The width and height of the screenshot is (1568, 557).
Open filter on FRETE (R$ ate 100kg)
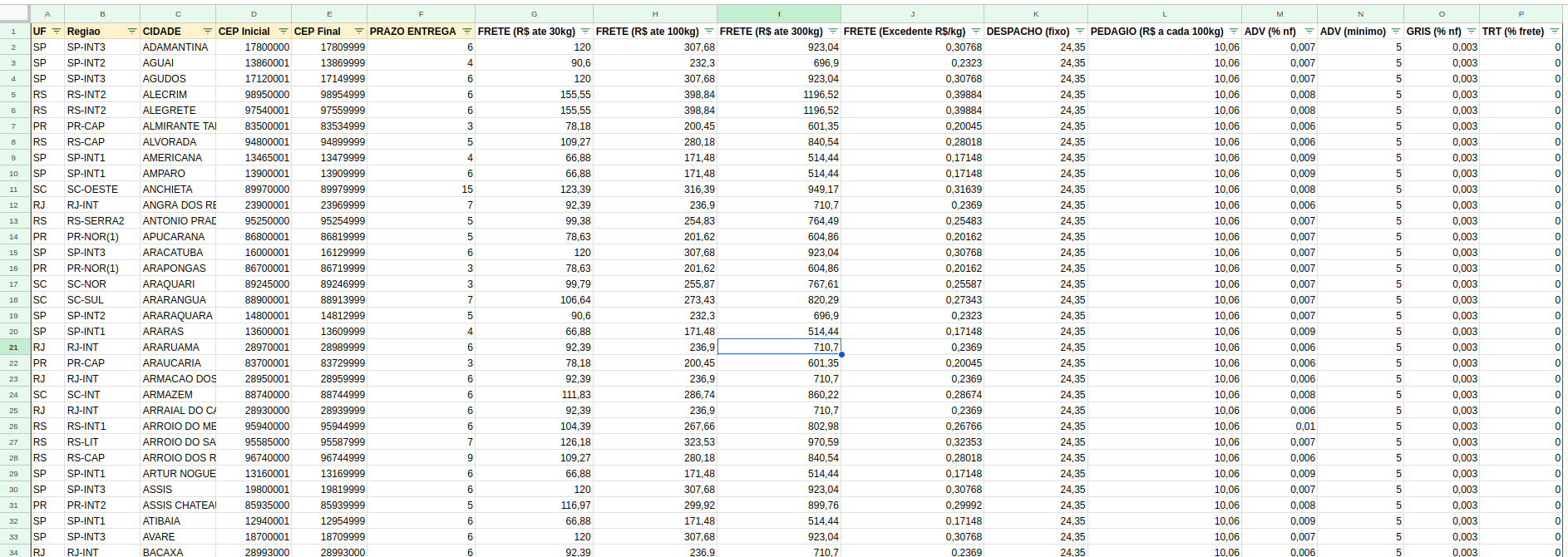coord(709,32)
